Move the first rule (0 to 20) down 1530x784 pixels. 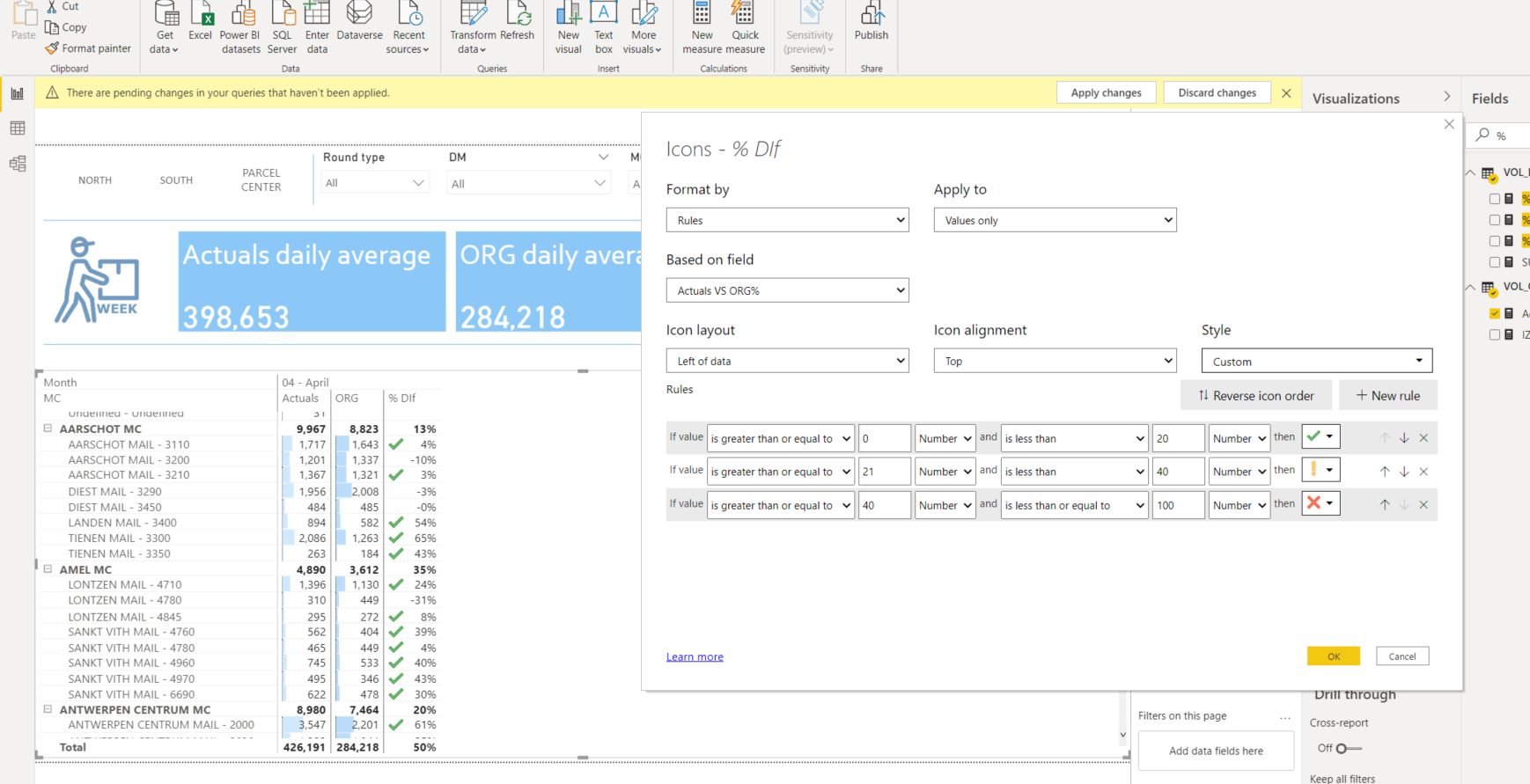(1404, 438)
